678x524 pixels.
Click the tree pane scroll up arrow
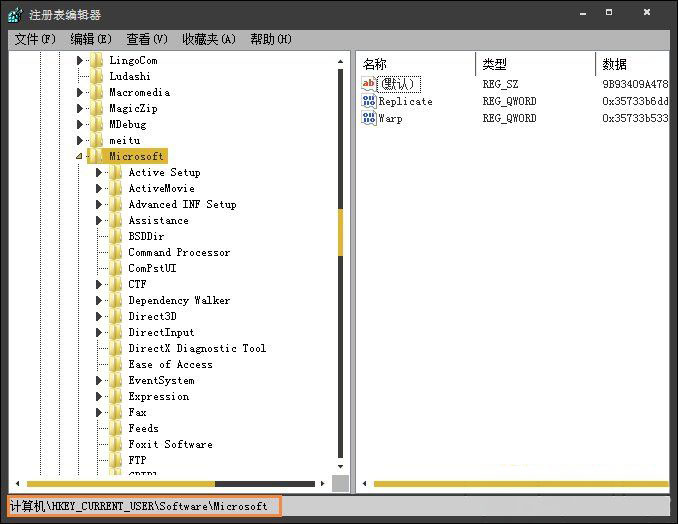point(340,62)
